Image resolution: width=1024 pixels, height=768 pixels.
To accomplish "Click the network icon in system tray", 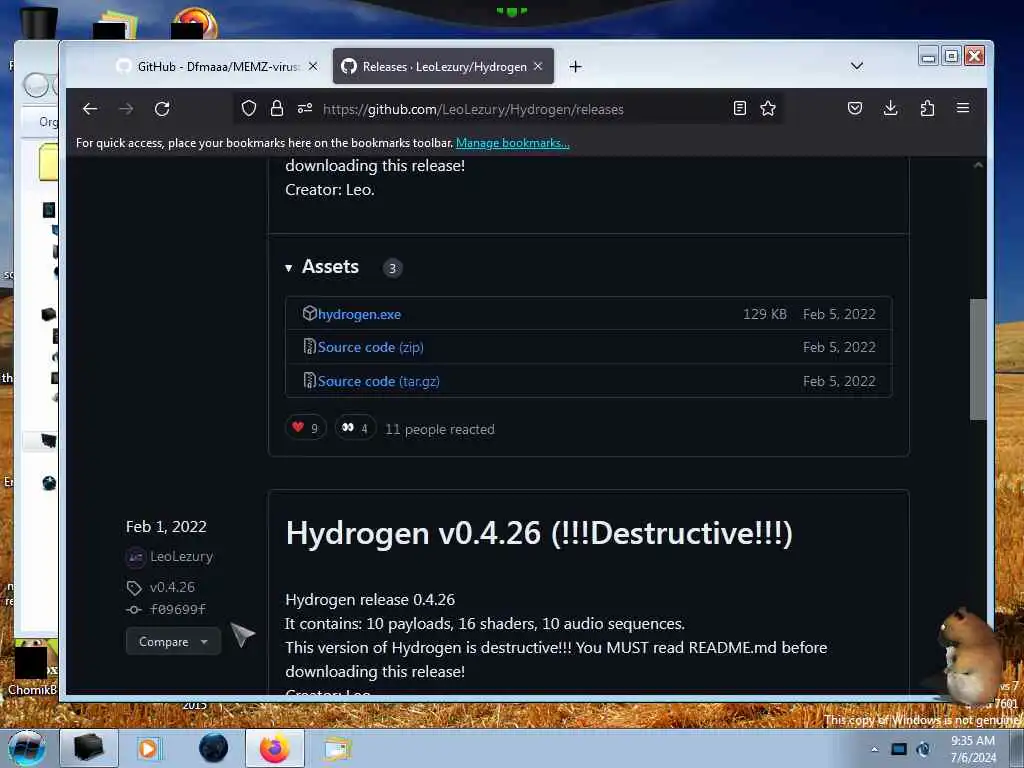I will [x=899, y=749].
